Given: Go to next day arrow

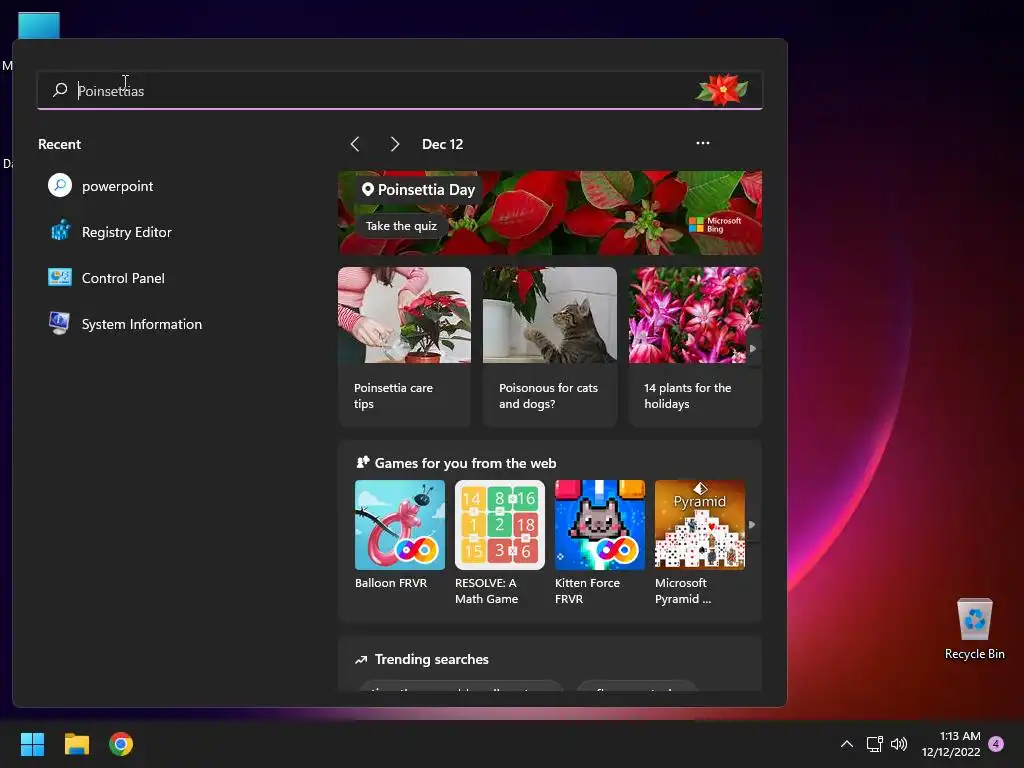Looking at the screenshot, I should [x=394, y=144].
